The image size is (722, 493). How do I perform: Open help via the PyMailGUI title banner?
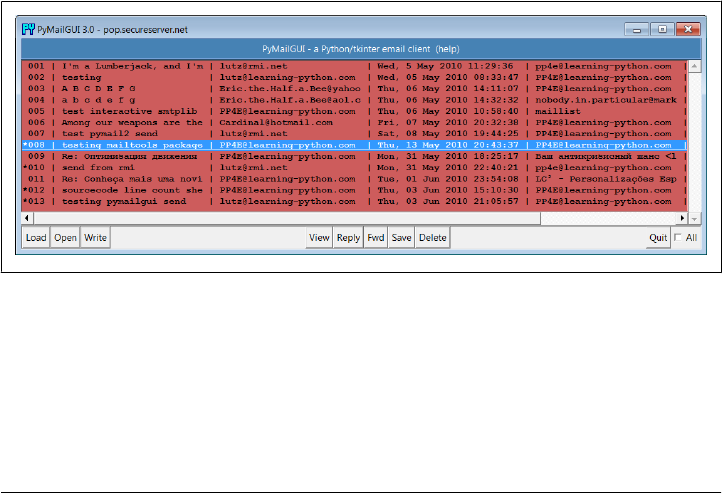click(361, 49)
